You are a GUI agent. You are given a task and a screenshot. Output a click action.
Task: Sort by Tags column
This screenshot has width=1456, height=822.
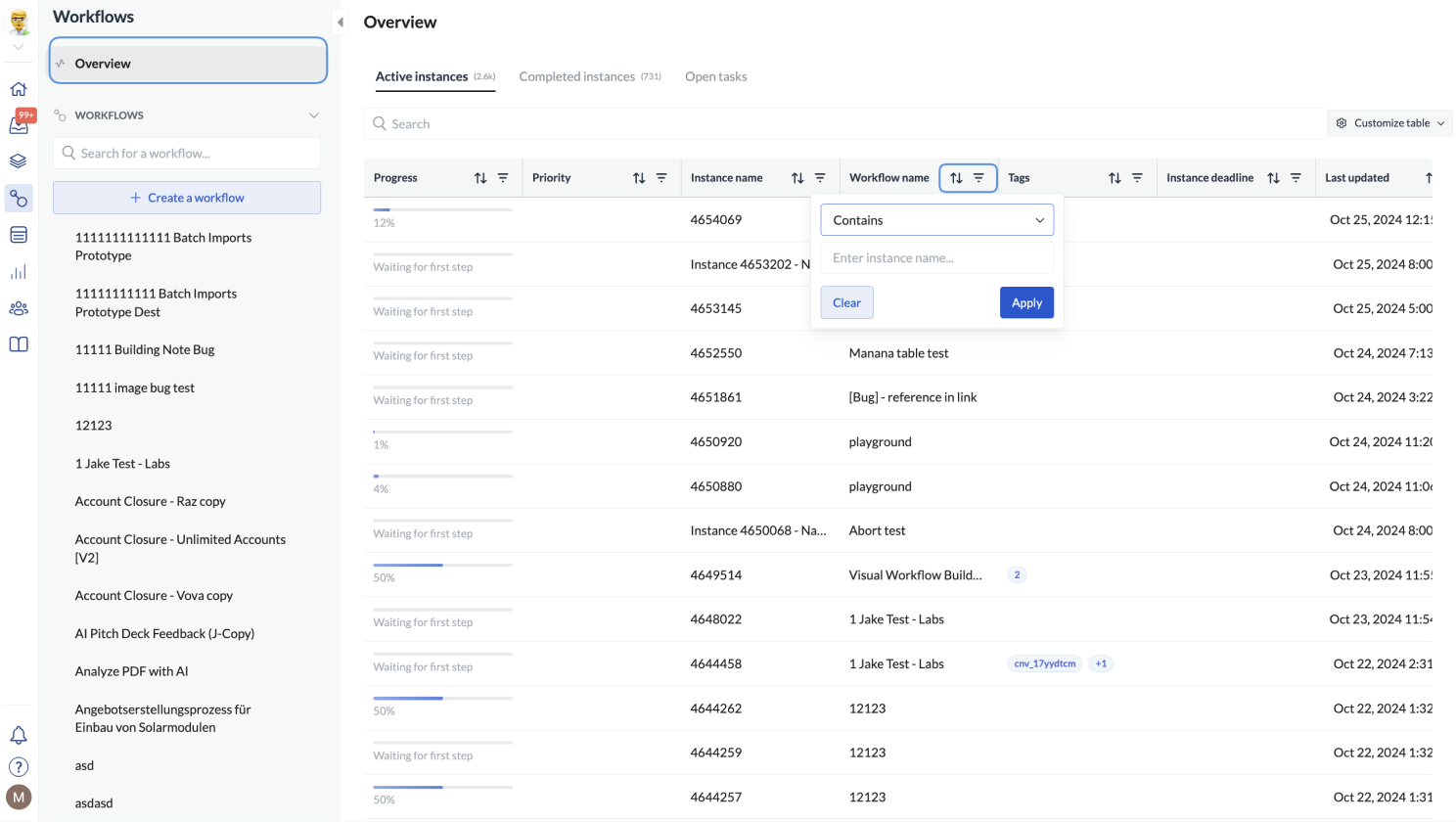pyautogui.click(x=1115, y=178)
